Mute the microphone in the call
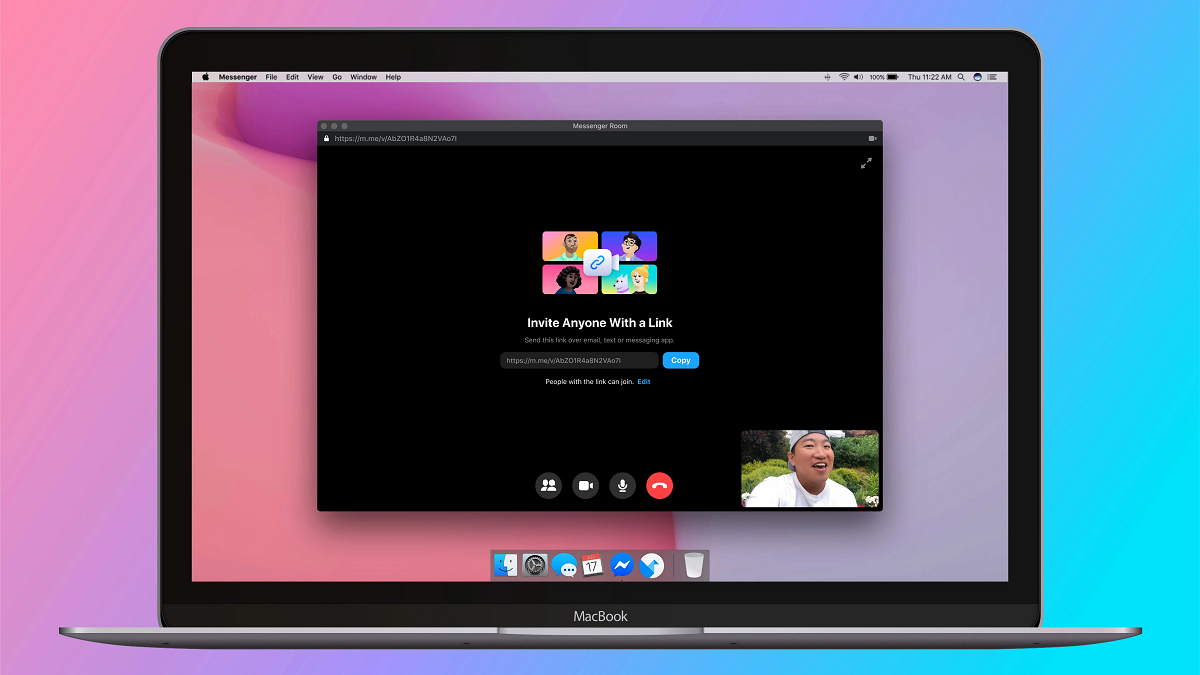The width and height of the screenshot is (1200, 675). 622,486
